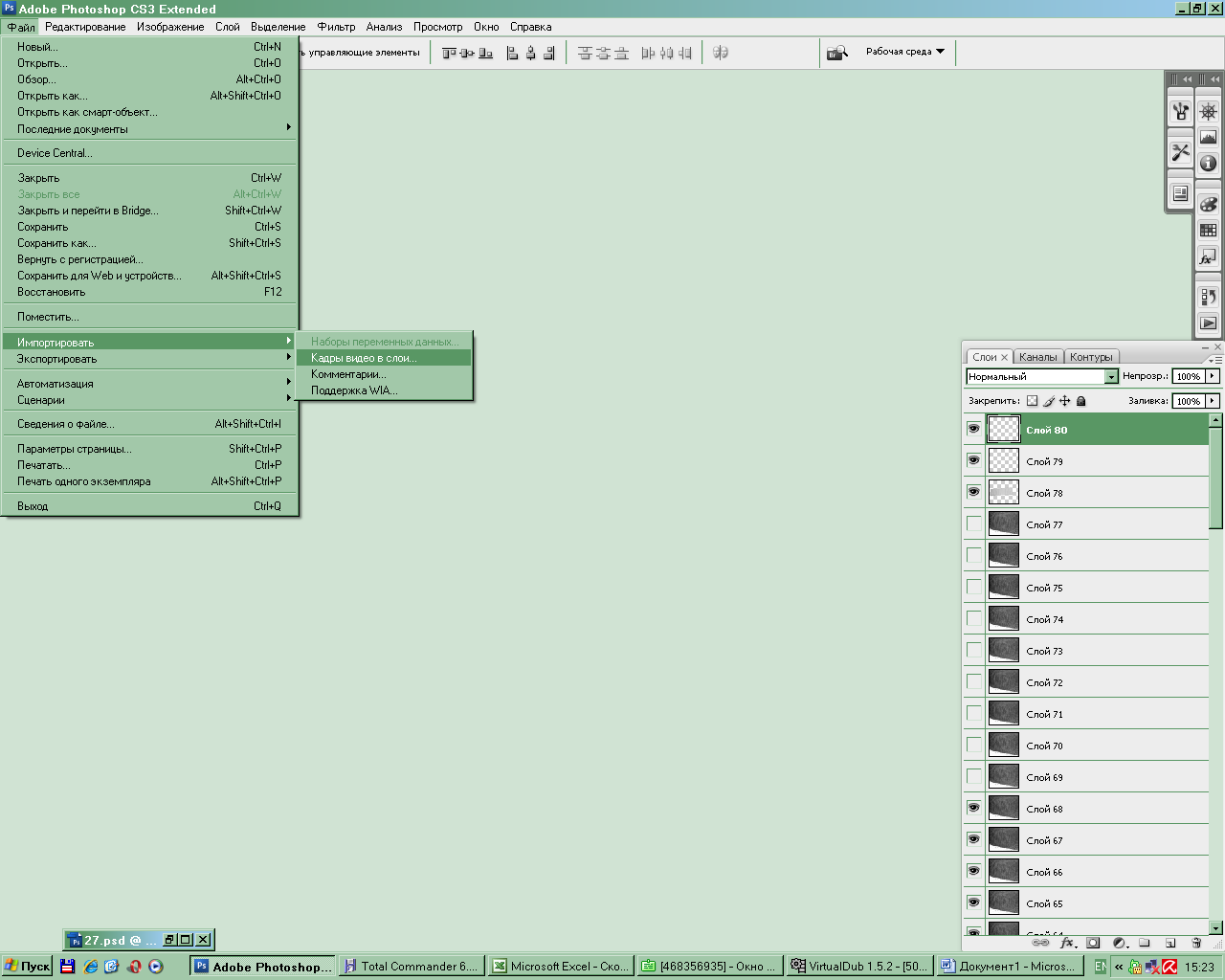Viewport: 1225px width, 980px height.
Task: Open the Go to Bridge button
Action: point(836,53)
